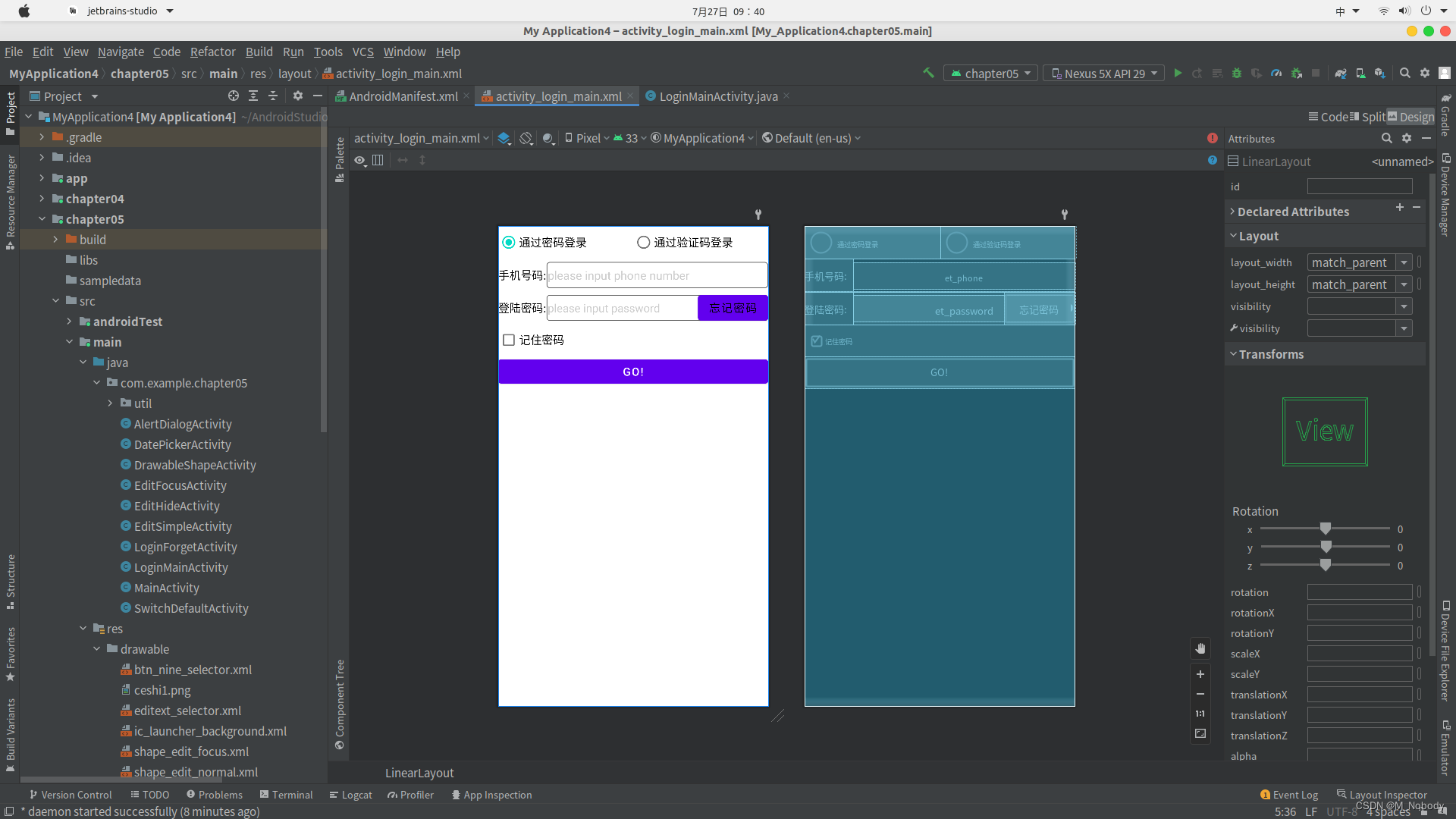Click the 忘记密码 button in preview
Screen dimensions: 1456x819
(733, 308)
